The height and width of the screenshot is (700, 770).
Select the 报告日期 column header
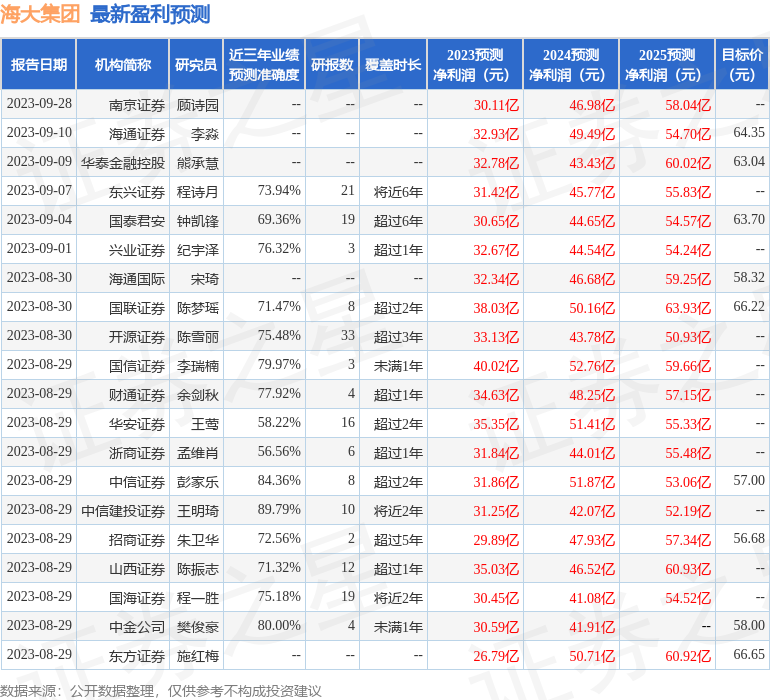39,64
